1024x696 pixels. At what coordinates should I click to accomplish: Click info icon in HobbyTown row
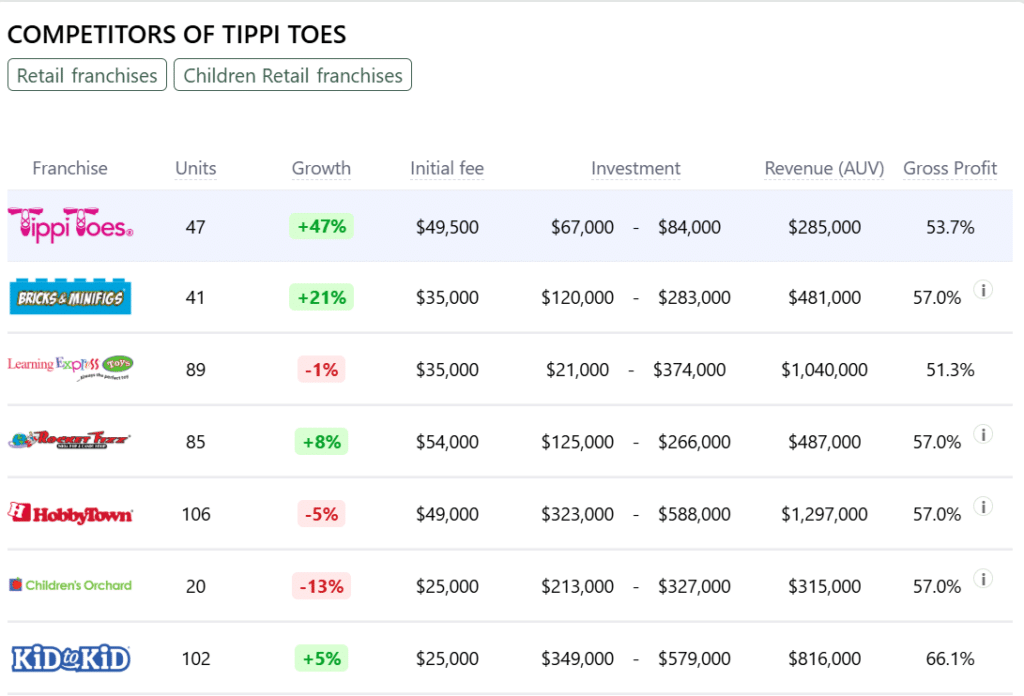coord(984,506)
